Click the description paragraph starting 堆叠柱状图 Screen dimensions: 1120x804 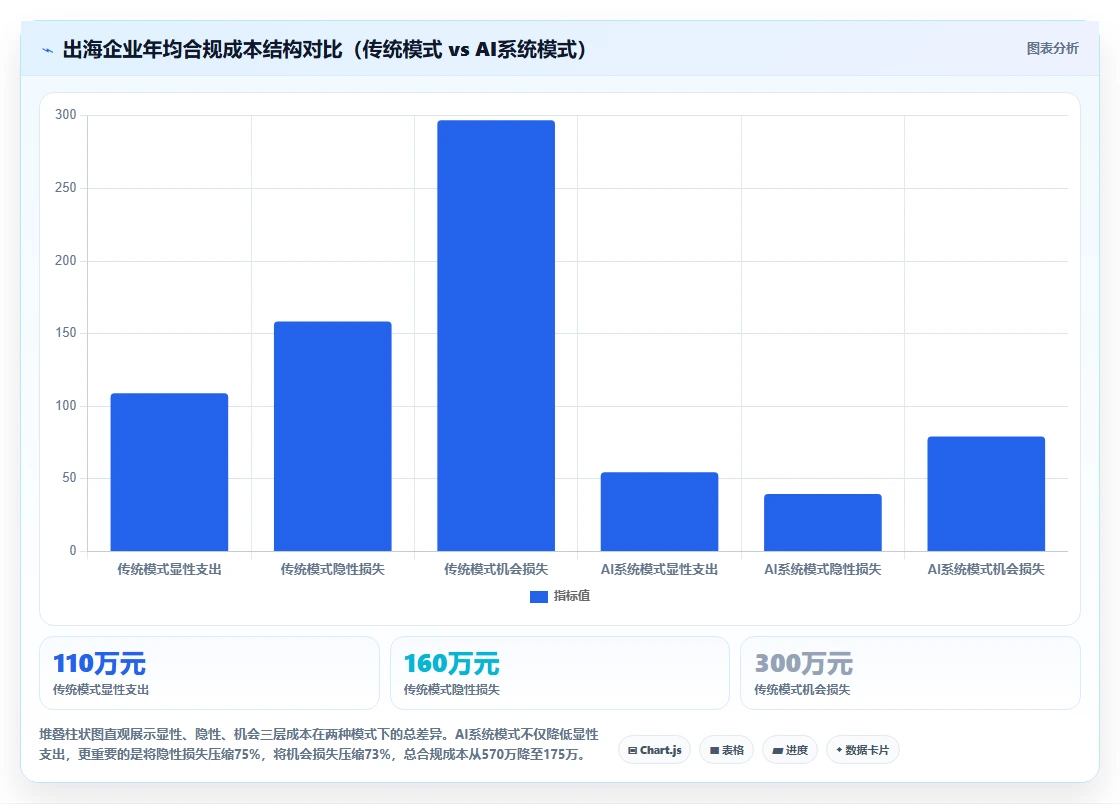tap(319, 744)
